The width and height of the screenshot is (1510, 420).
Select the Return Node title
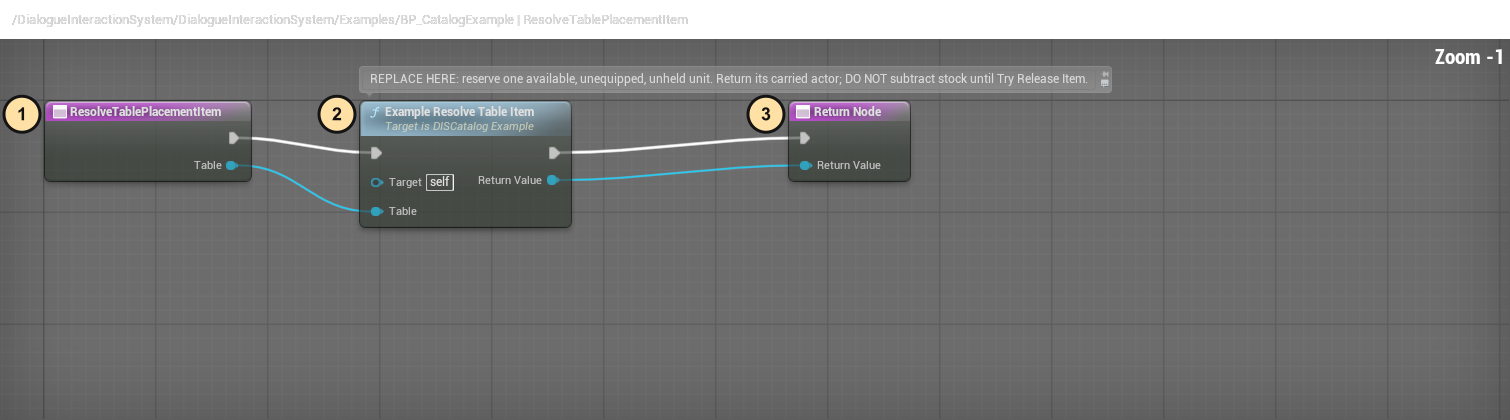tap(847, 112)
